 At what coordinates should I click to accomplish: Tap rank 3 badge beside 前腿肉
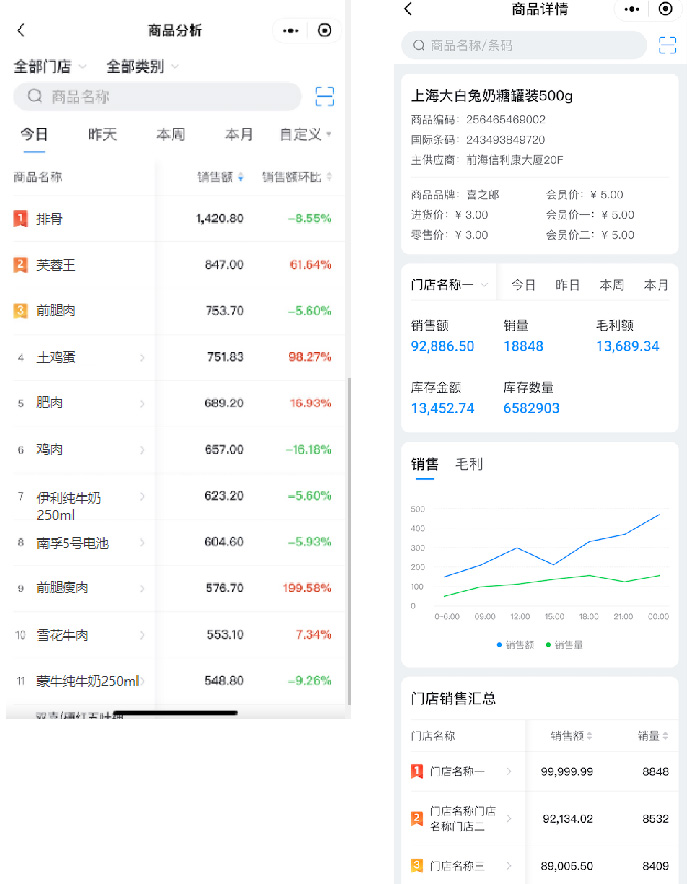(x=20, y=311)
